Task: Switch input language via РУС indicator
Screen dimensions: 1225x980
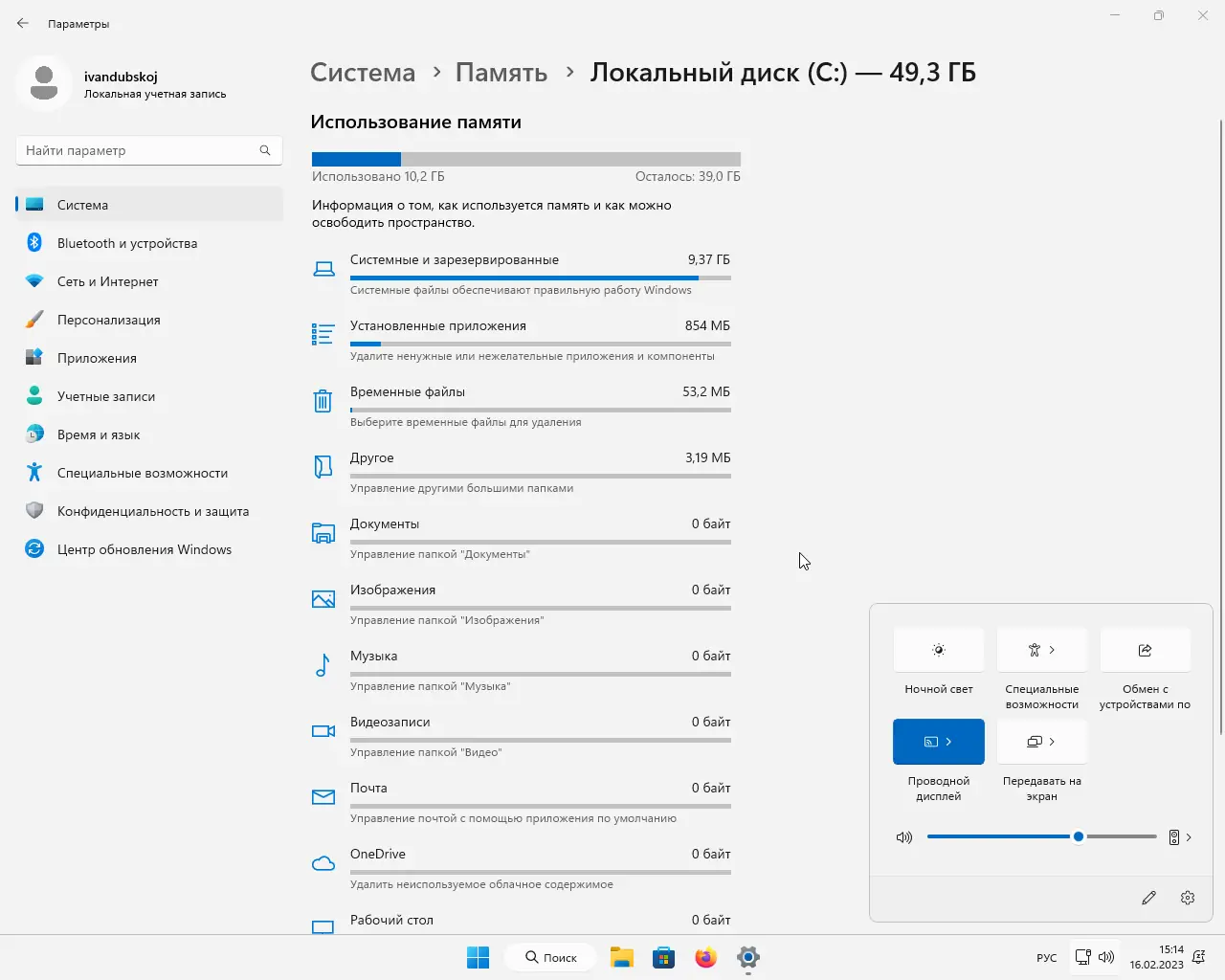Action: point(1047,958)
